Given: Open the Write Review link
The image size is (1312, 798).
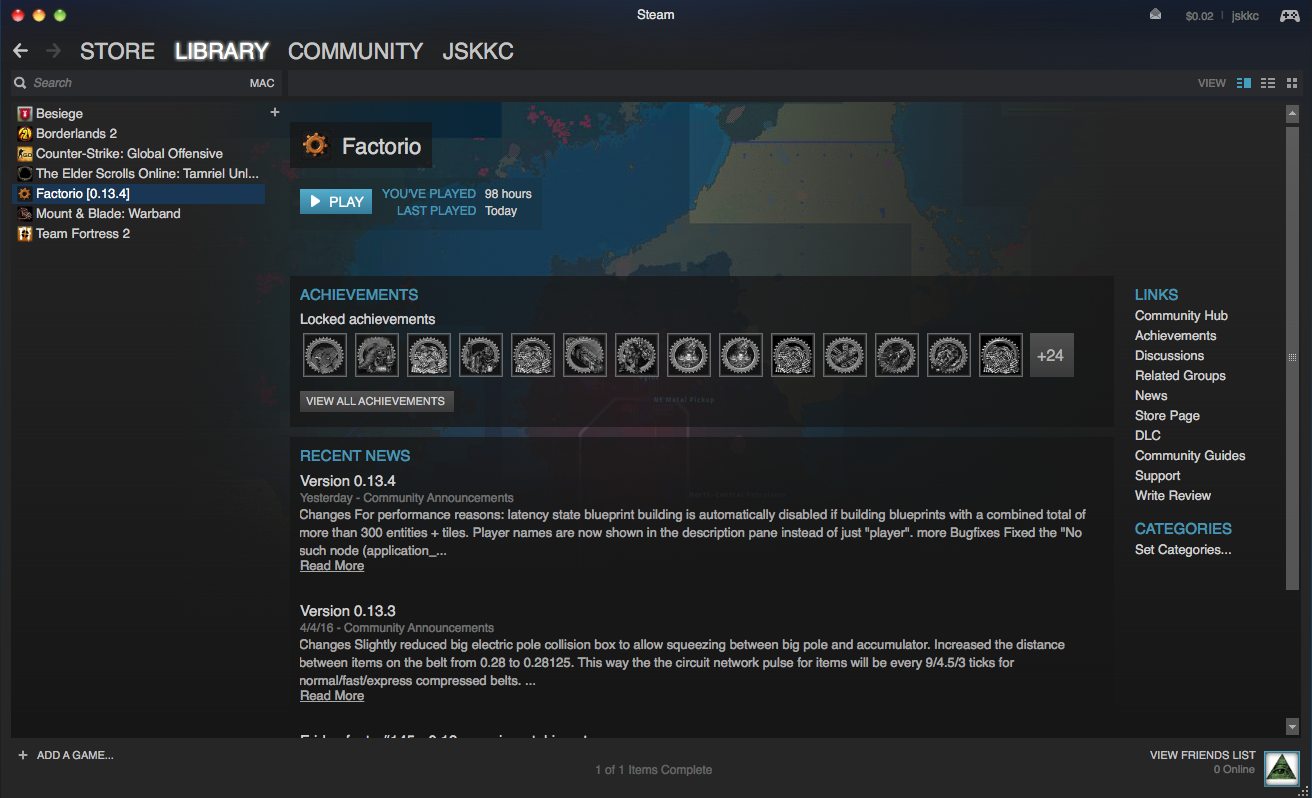Looking at the screenshot, I should [1173, 495].
